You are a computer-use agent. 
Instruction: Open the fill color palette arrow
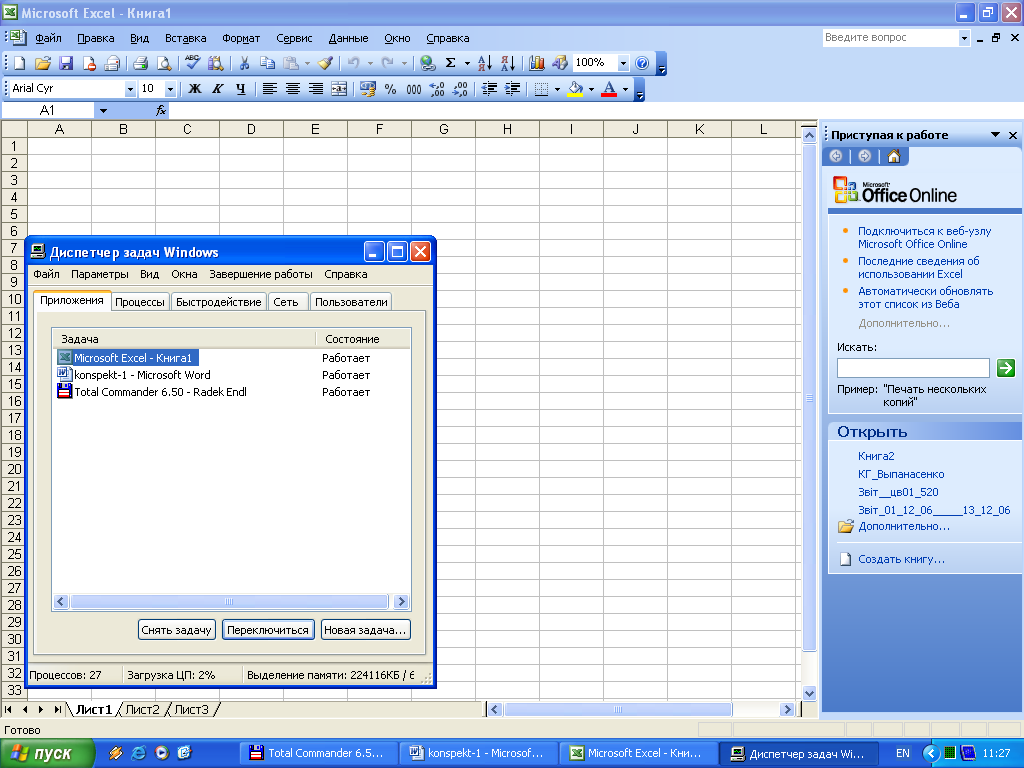pos(591,88)
